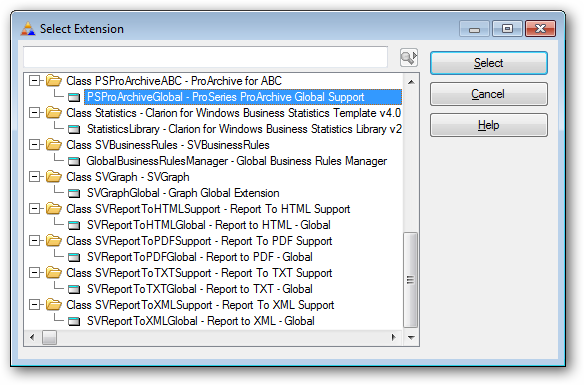The width and height of the screenshot is (584, 385).
Task: Click folder icon of Class SVReportToXMLSupport
Action: (54, 305)
